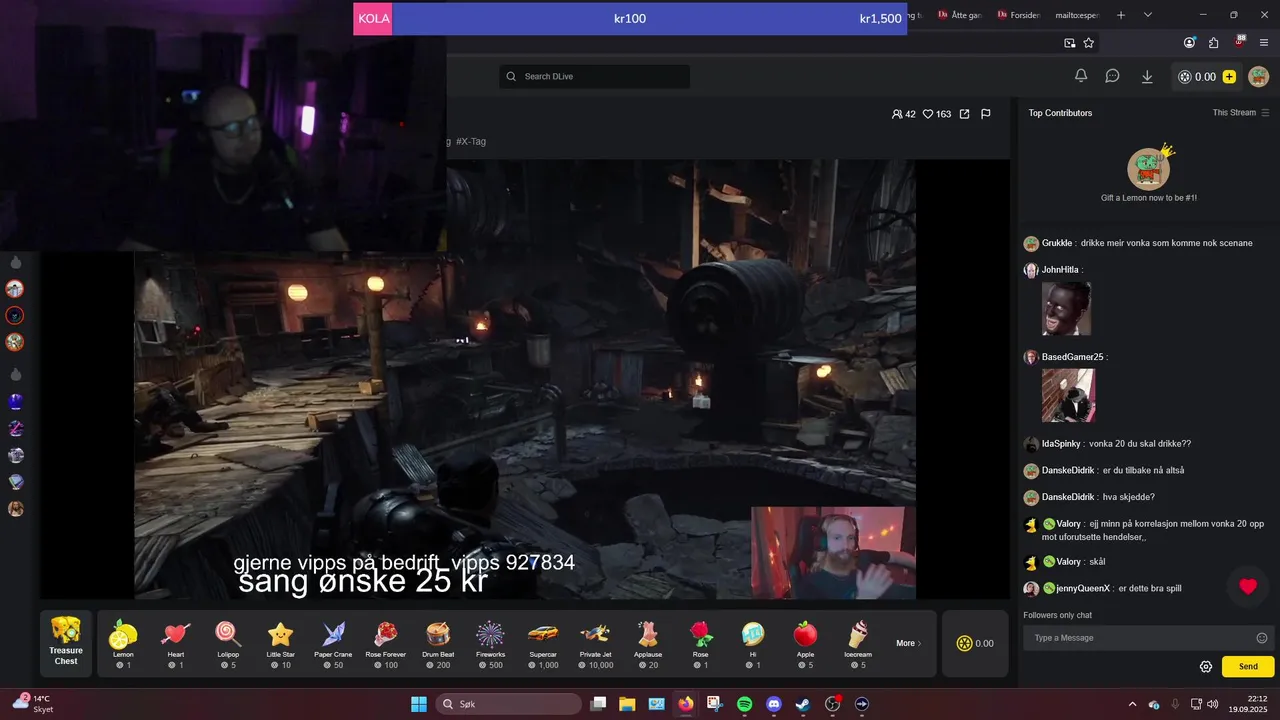Image resolution: width=1280 pixels, height=720 pixels.
Task: Open image posted by JohnHitla
Action: (1066, 308)
